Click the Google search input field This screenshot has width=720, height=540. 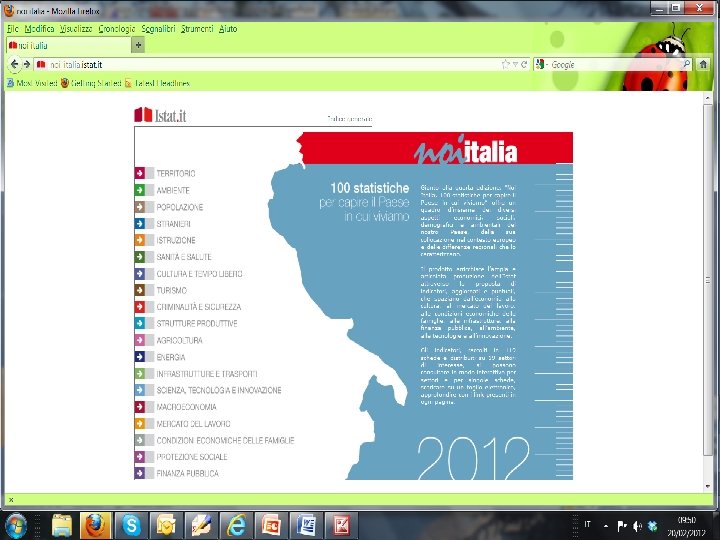tap(615, 64)
